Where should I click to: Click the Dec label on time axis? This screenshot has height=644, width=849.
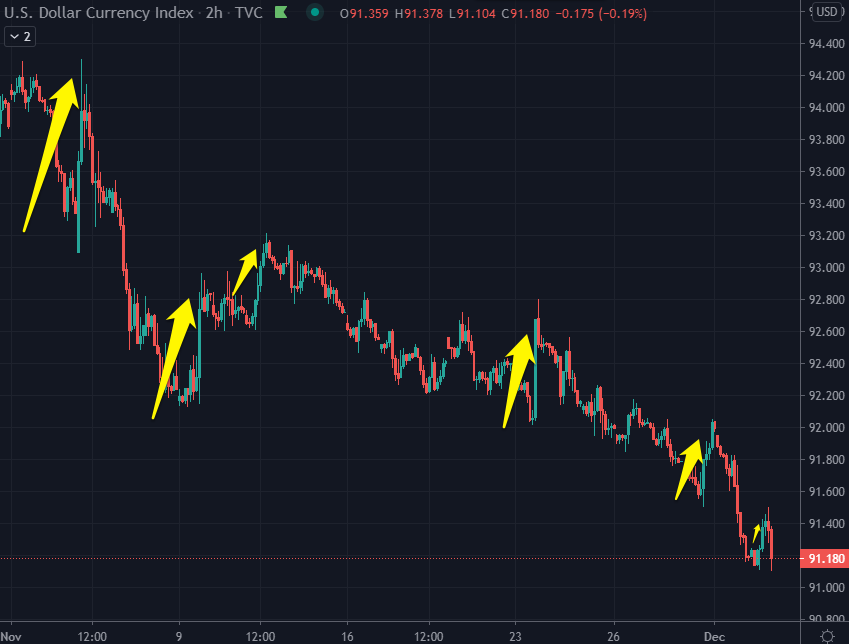(714, 636)
